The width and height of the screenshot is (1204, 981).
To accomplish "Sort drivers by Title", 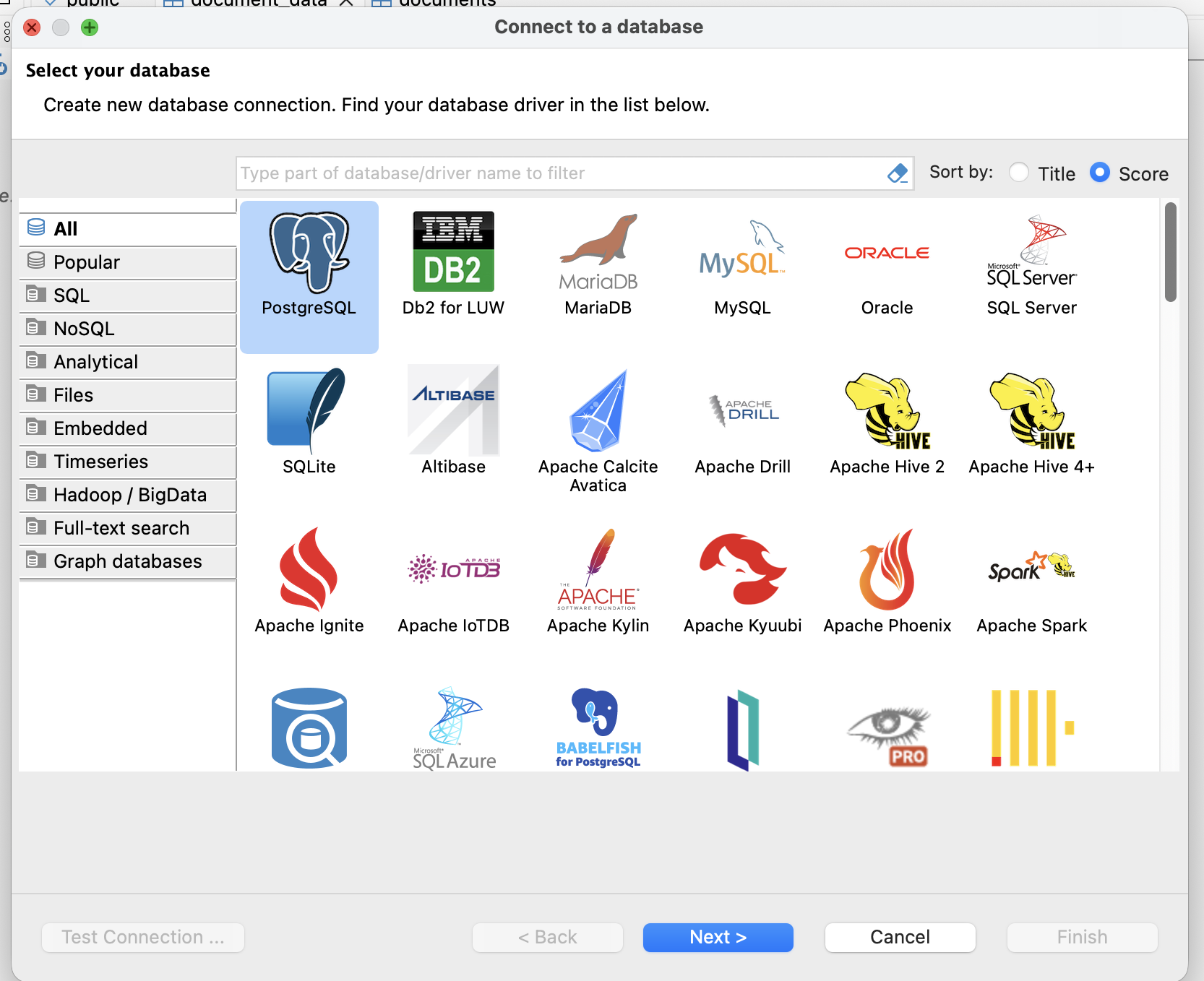I will (1019, 173).
